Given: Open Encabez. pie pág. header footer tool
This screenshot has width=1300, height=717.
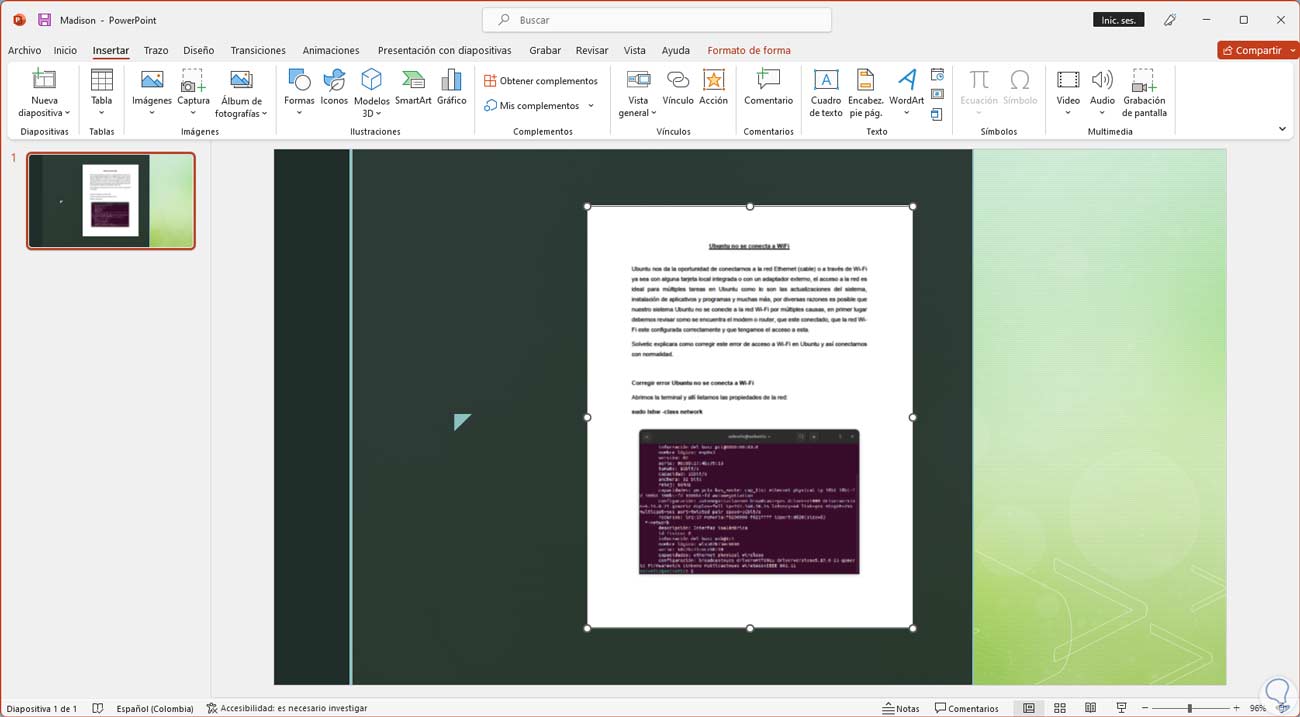Looking at the screenshot, I should (x=866, y=93).
